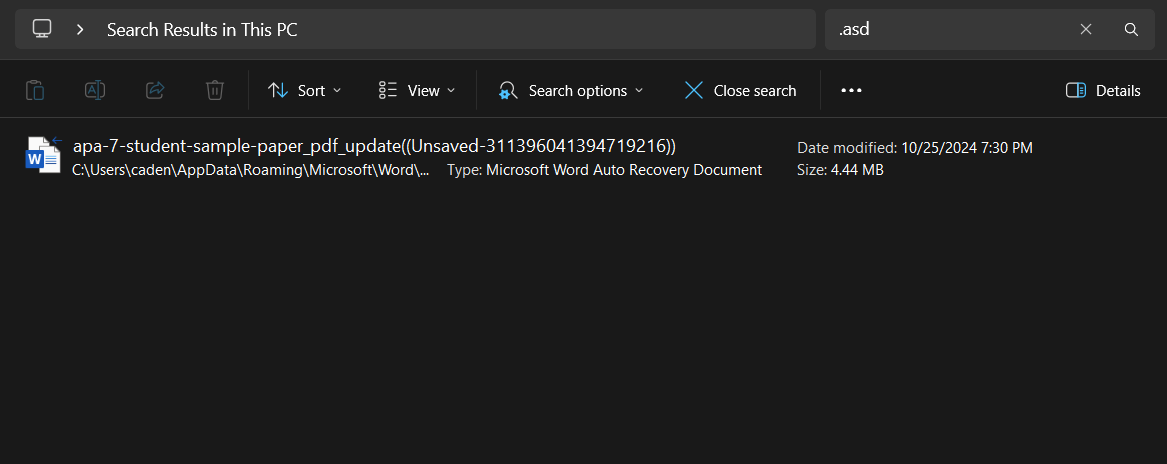Image resolution: width=1167 pixels, height=464 pixels.
Task: Select the Word auto recovery file icon
Action: (x=43, y=155)
